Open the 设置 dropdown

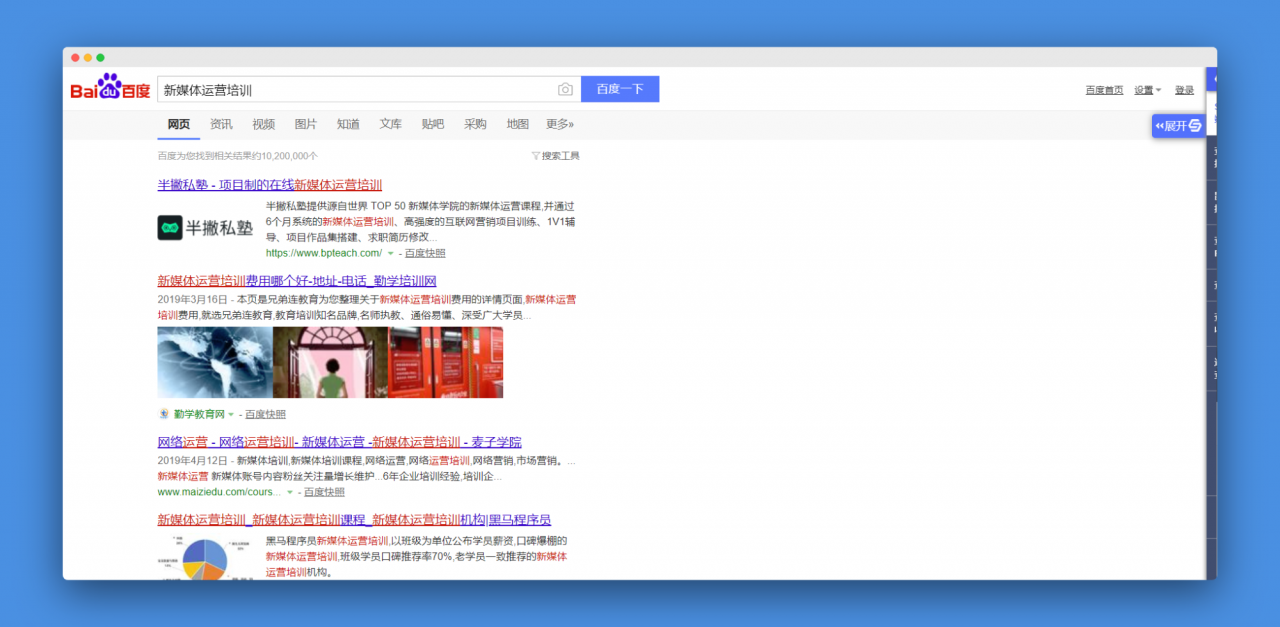tap(1147, 90)
